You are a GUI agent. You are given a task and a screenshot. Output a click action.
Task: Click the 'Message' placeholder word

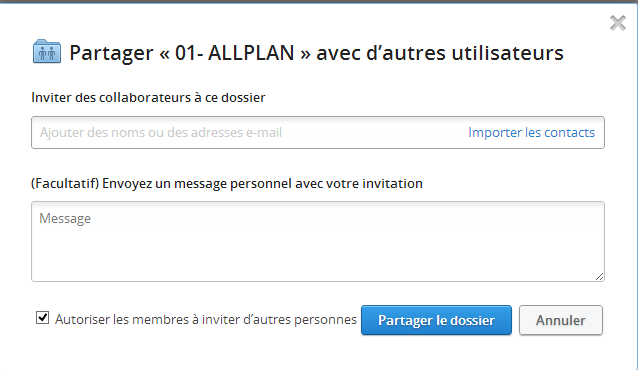coord(65,219)
